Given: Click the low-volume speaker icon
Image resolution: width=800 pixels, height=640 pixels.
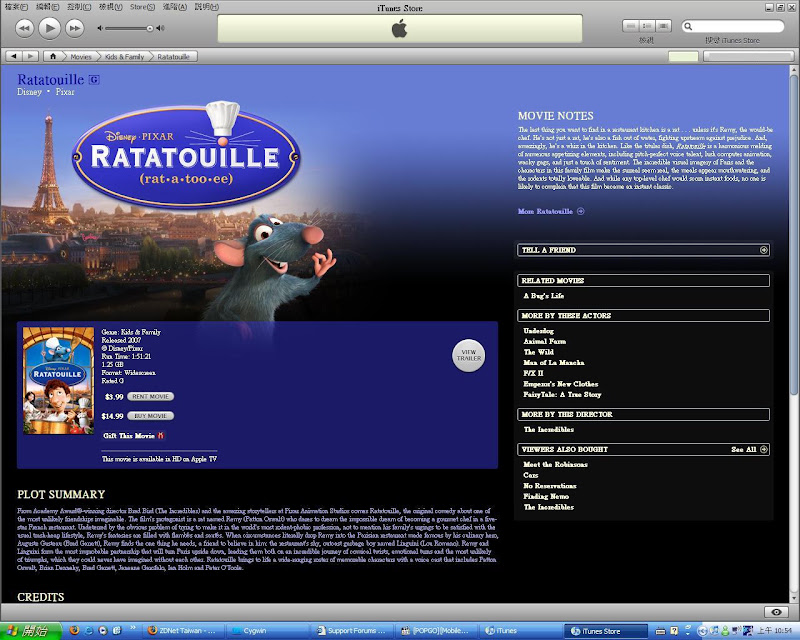Looking at the screenshot, I should tap(100, 28).
